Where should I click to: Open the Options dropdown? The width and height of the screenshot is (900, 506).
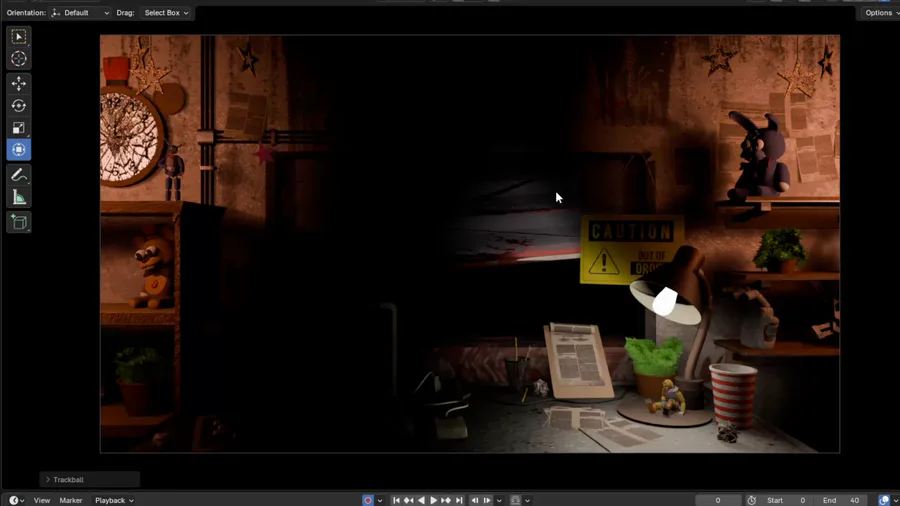(881, 13)
